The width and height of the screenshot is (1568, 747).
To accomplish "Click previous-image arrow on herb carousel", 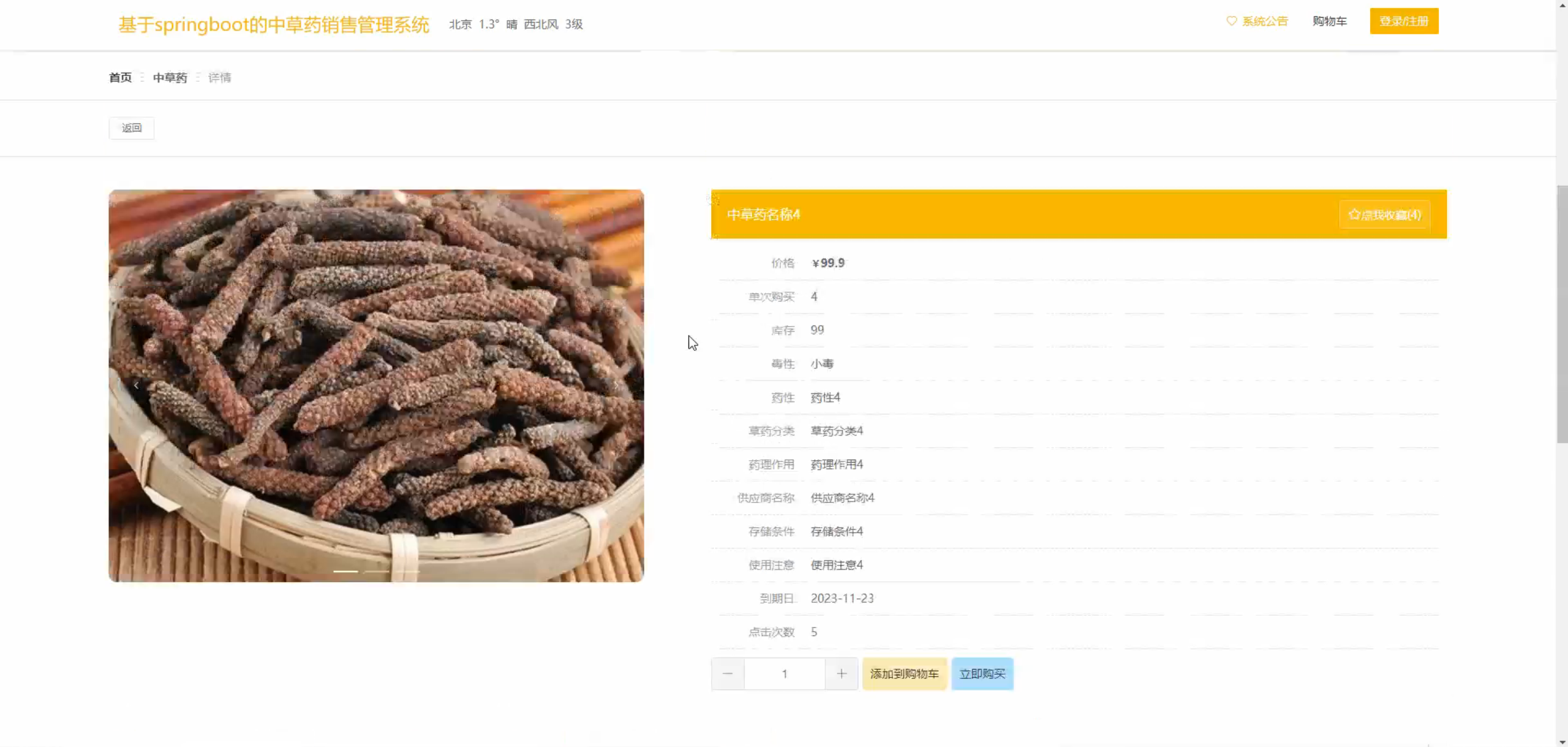I will tap(136, 385).
